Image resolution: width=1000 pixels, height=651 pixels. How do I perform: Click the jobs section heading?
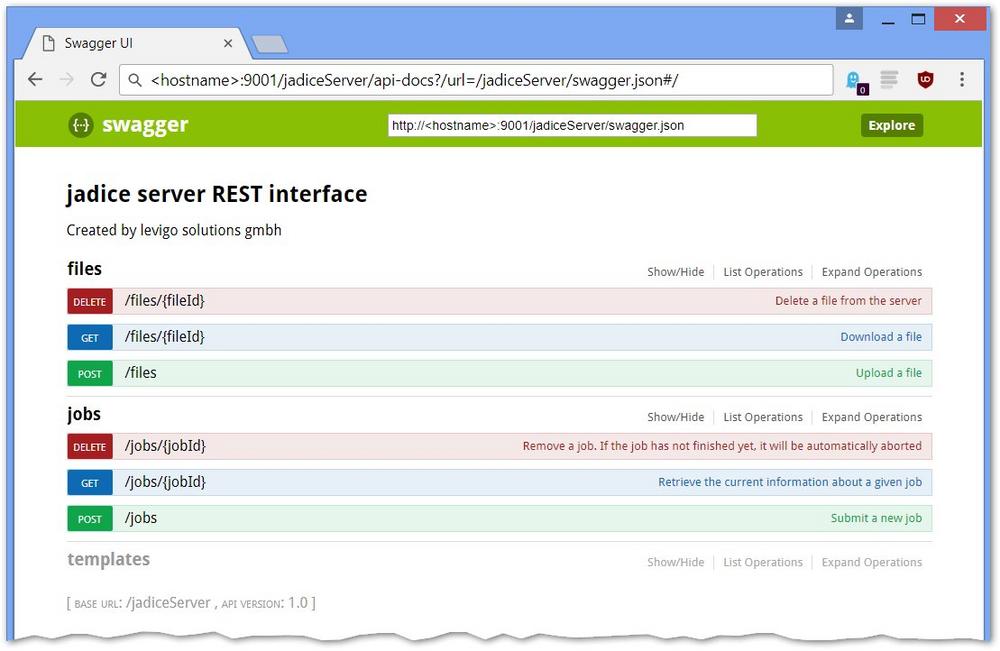click(84, 414)
